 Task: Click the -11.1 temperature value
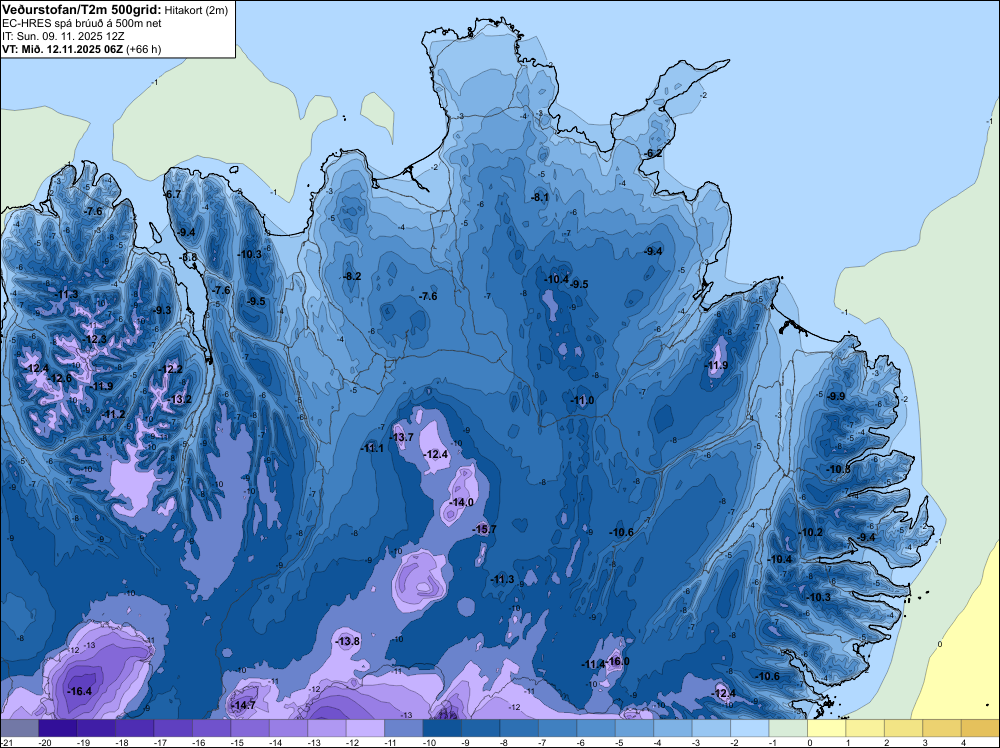point(372,448)
